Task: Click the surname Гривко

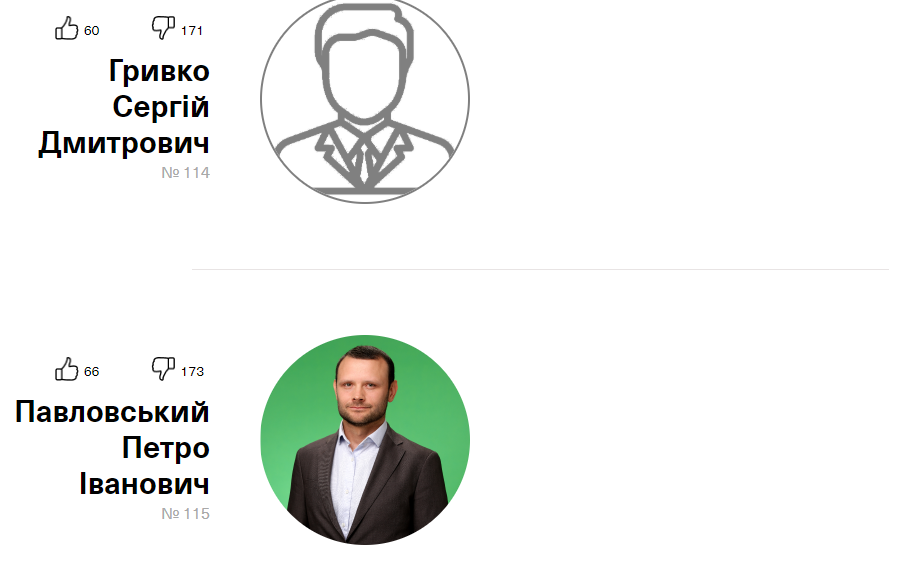Action: pos(159,71)
